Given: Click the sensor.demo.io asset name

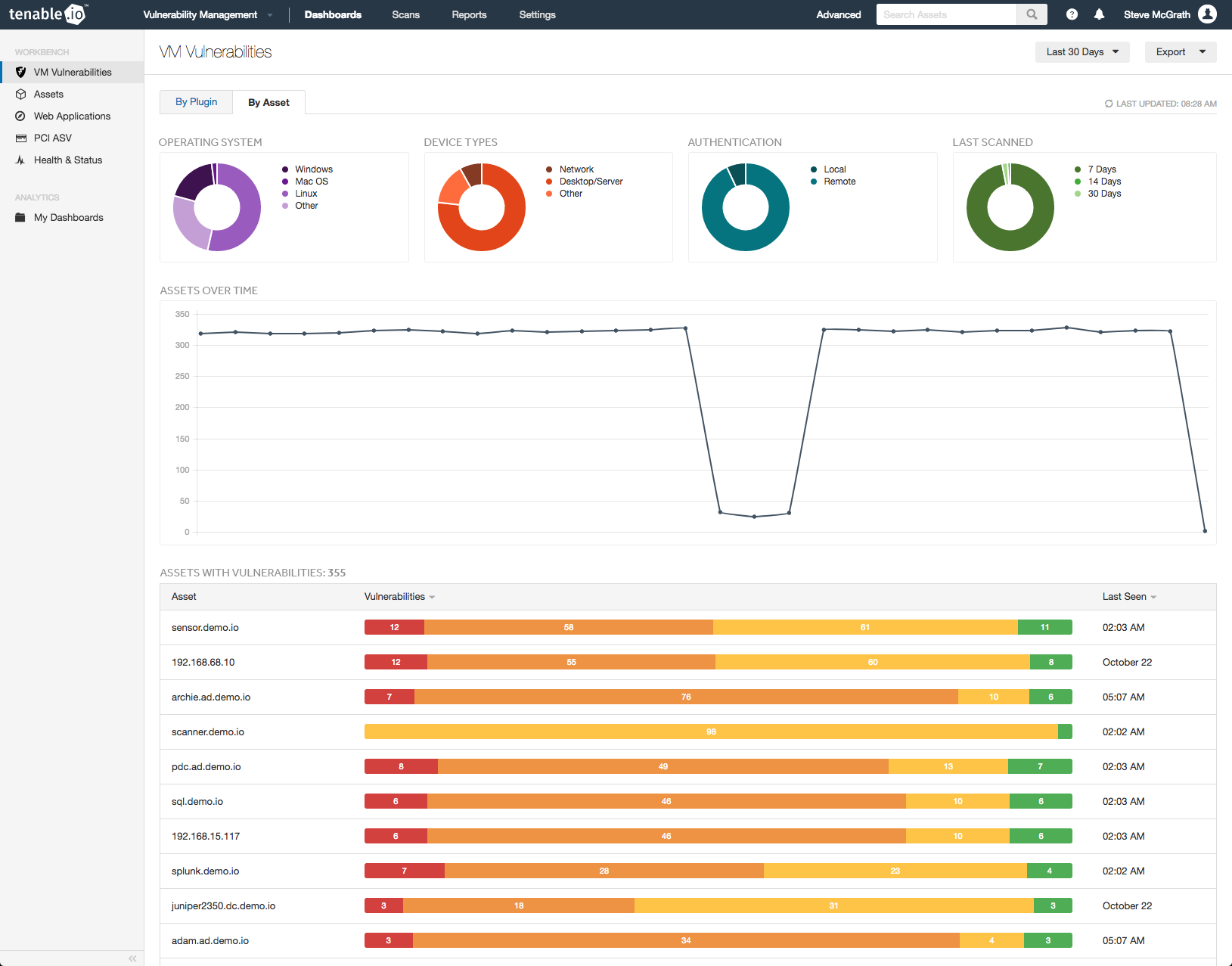Looking at the screenshot, I should click(x=205, y=628).
